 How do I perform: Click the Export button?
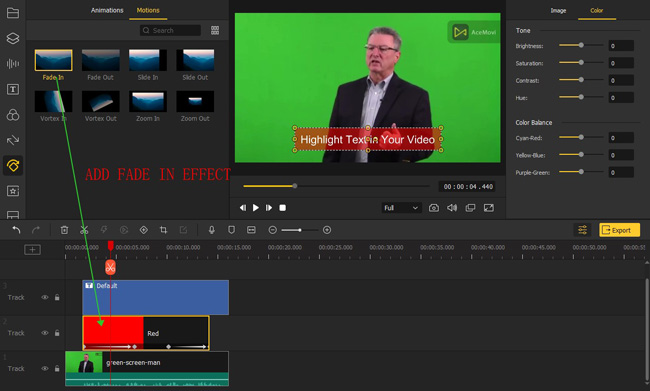[x=619, y=230]
